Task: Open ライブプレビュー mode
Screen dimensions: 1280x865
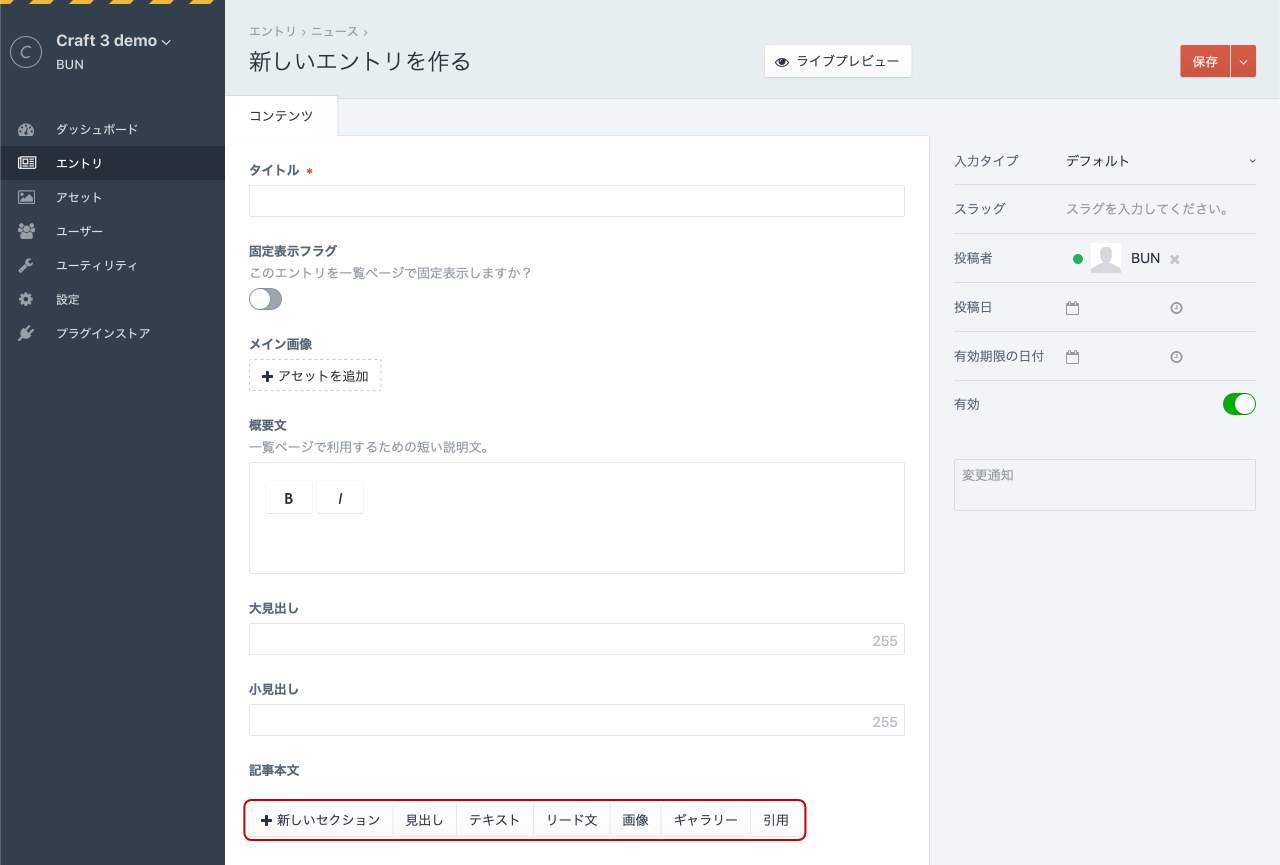Action: 838,61
